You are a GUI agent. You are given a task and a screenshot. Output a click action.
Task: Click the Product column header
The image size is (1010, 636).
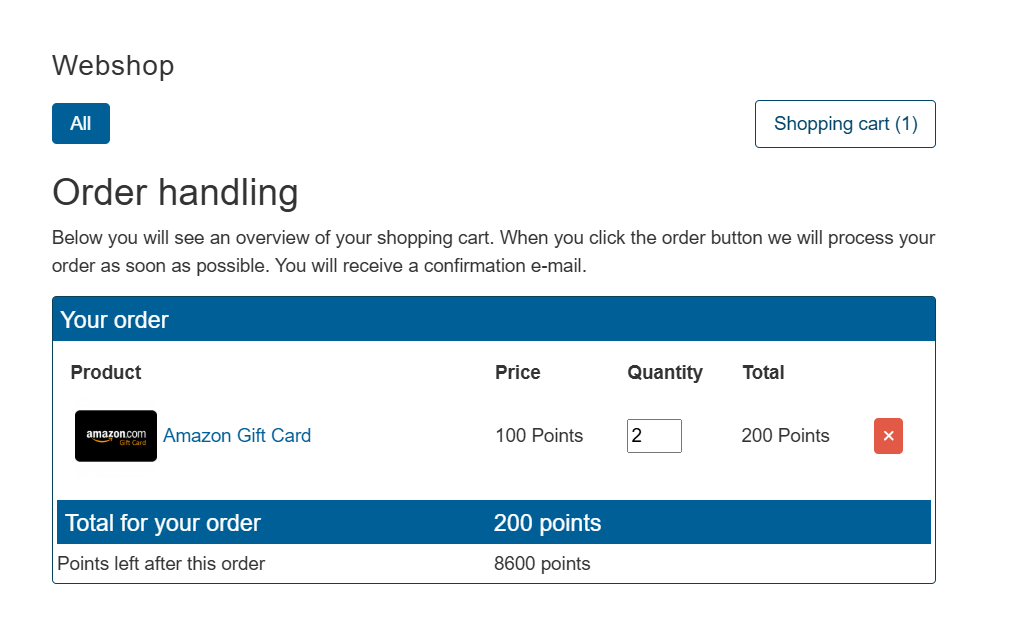coord(106,373)
